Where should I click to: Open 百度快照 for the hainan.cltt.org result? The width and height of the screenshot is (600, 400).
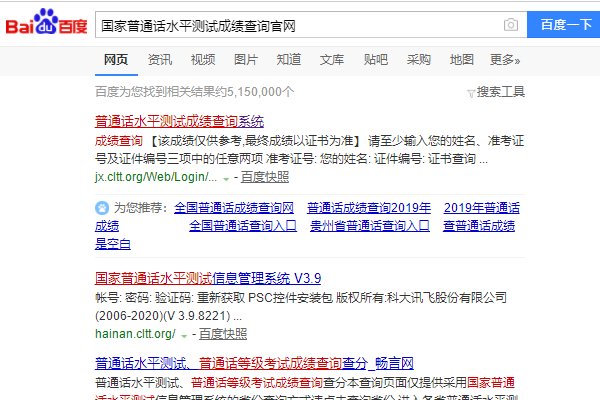tap(223, 334)
